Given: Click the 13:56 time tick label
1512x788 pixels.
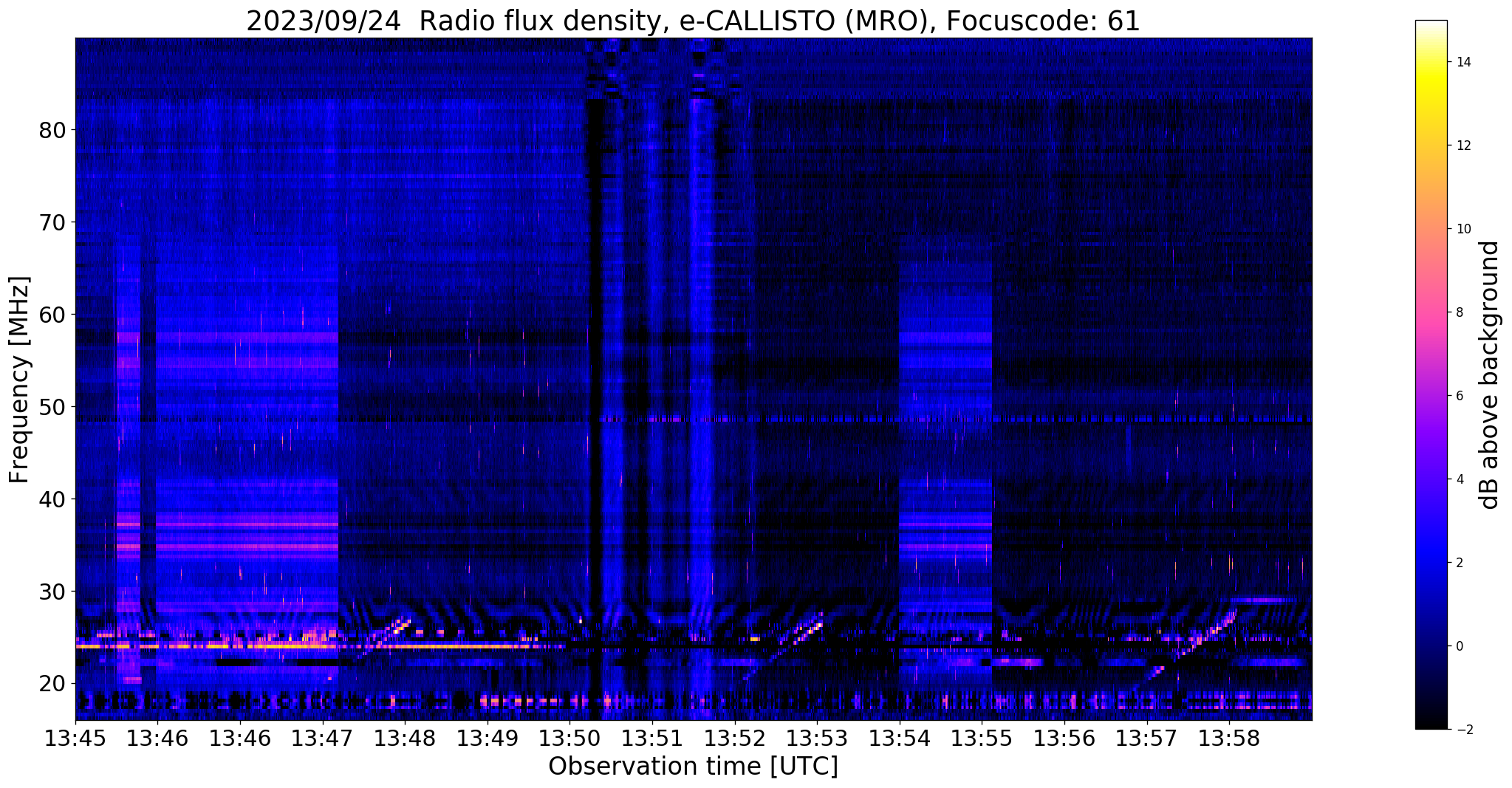Looking at the screenshot, I should pyautogui.click(x=1064, y=738).
